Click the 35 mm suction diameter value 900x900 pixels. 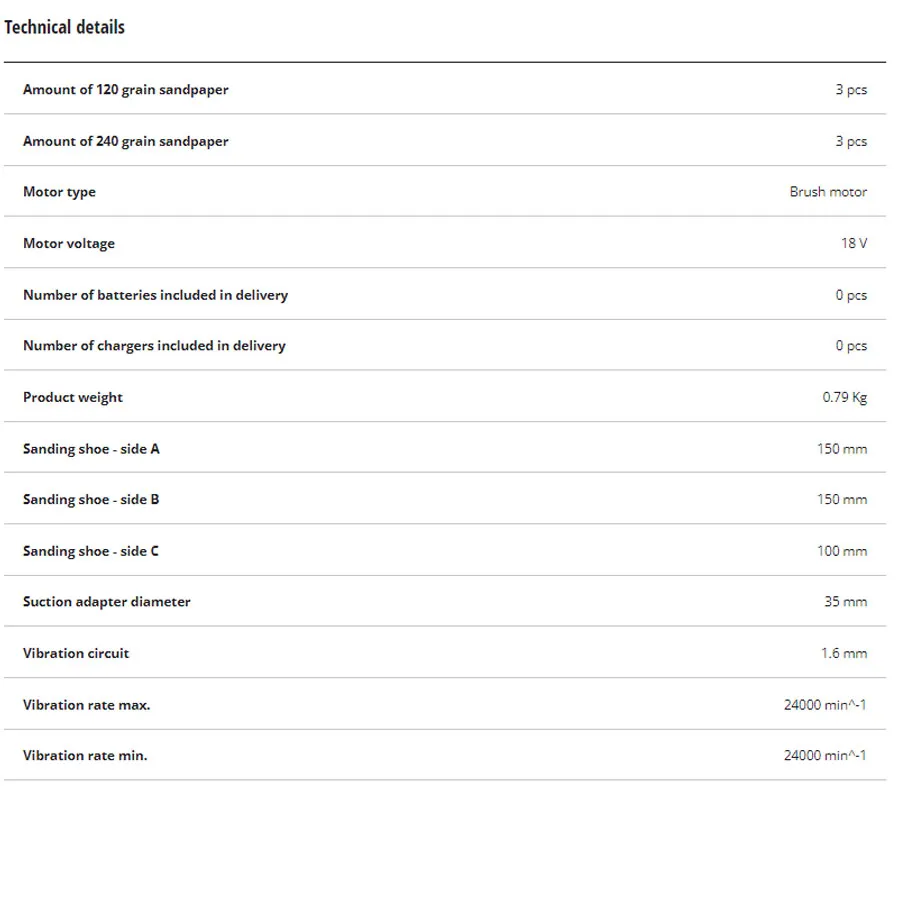tap(845, 602)
